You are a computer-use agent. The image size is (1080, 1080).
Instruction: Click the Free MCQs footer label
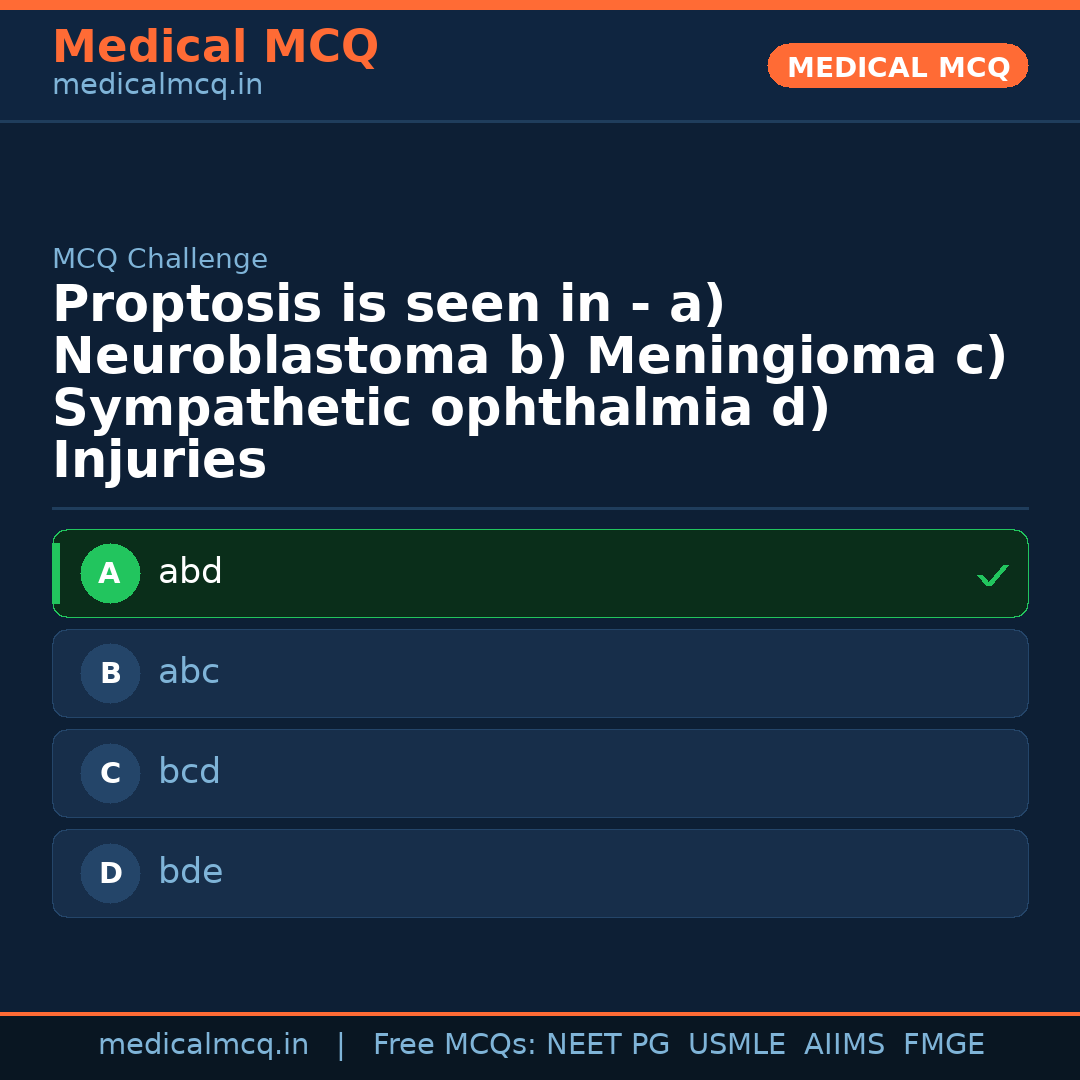pyautogui.click(x=453, y=1043)
